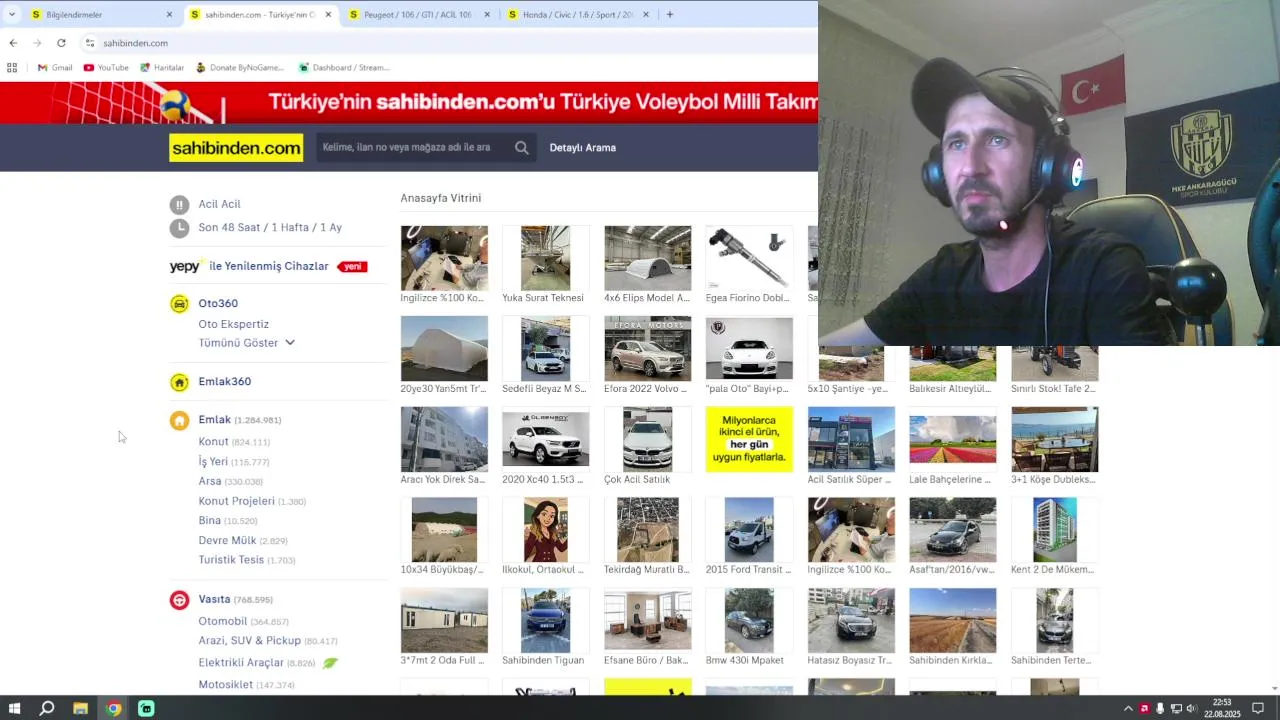Viewport: 1280px width, 720px height.
Task: Click the green leaf icon next to Elektrikli Araçlar
Action: [330, 663]
